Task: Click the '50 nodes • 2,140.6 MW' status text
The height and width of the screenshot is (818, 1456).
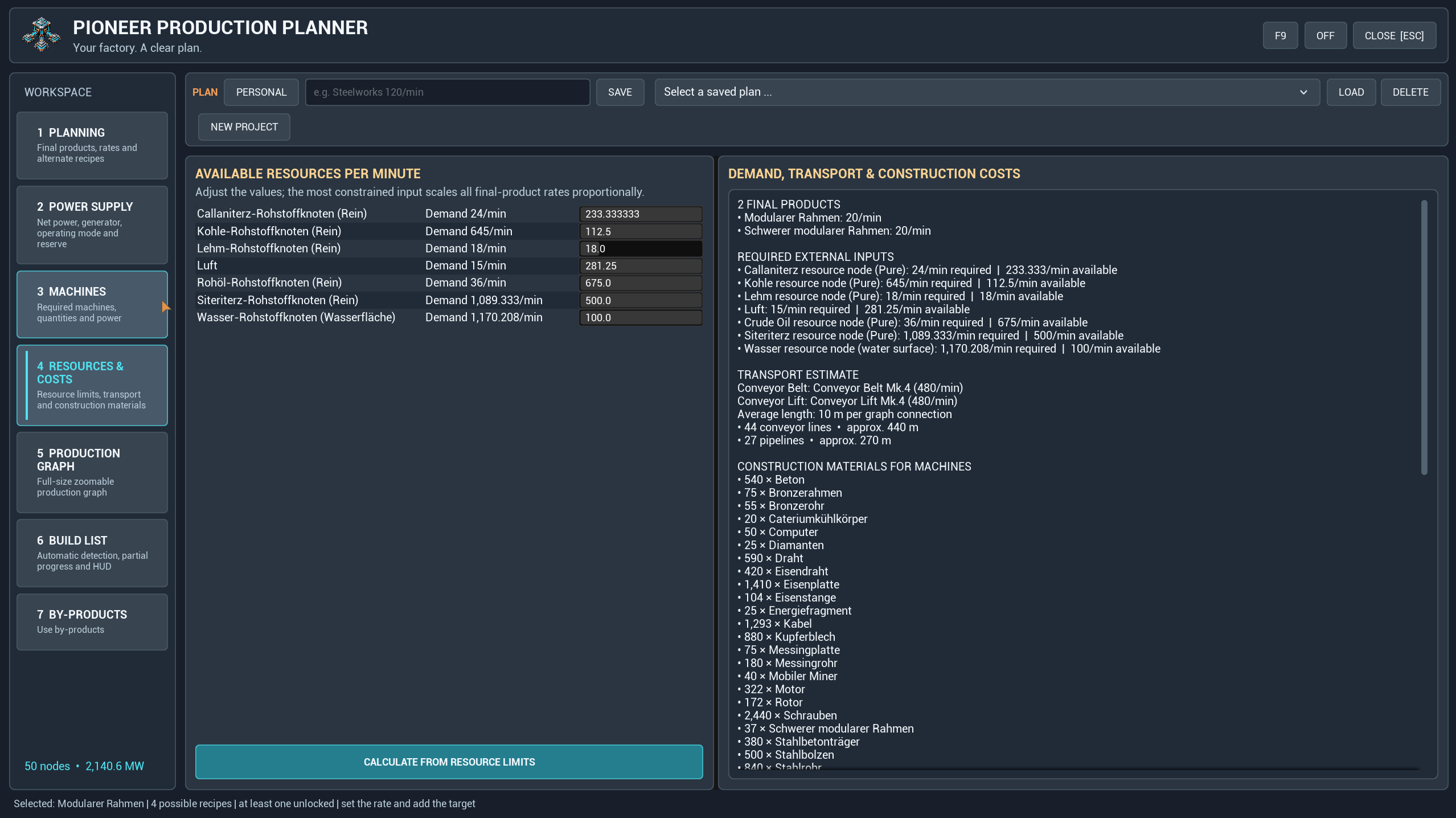Action: click(84, 766)
